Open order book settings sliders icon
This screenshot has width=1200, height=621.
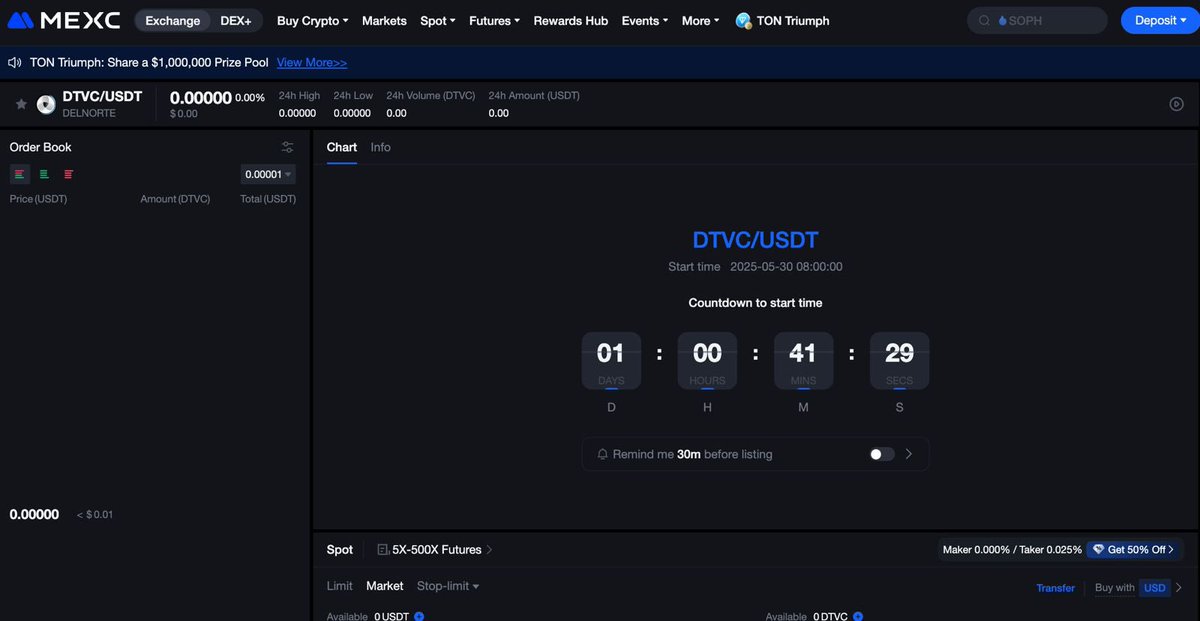[x=288, y=147]
